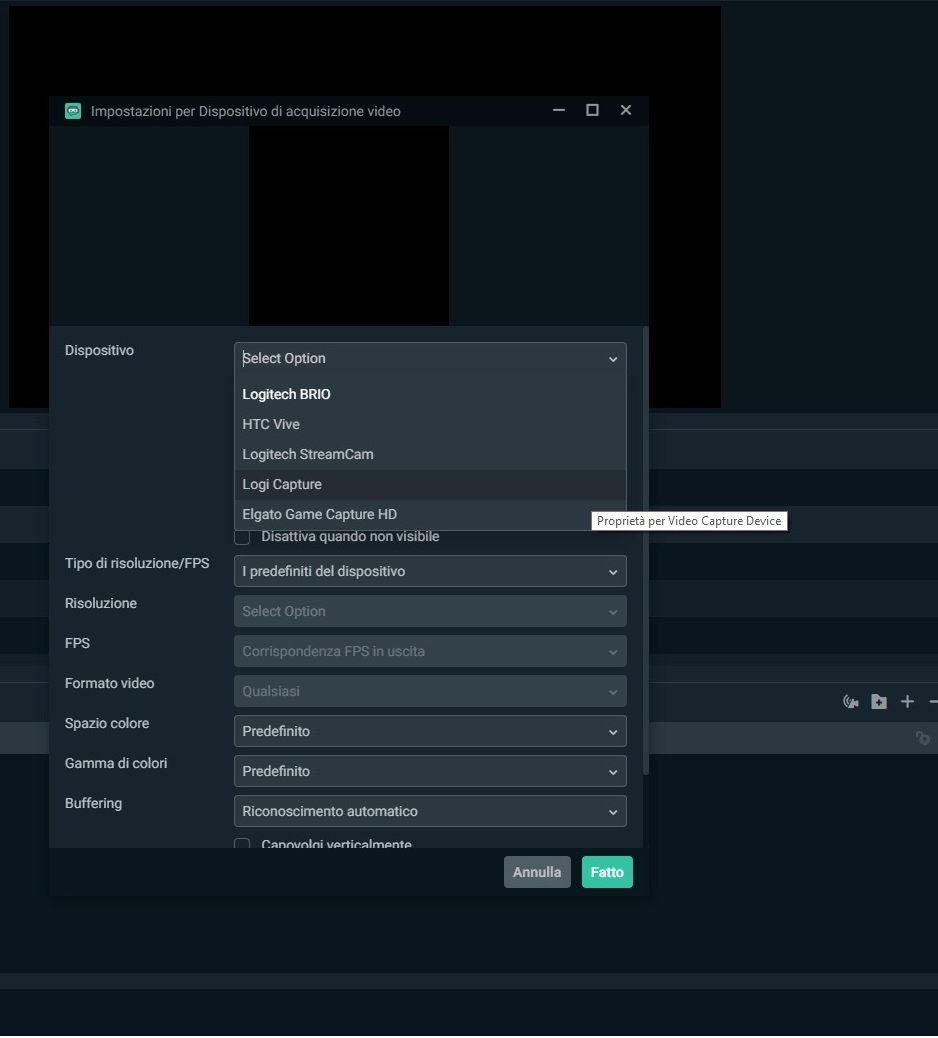
Task: Open the Buffering dropdown
Action: 430,812
